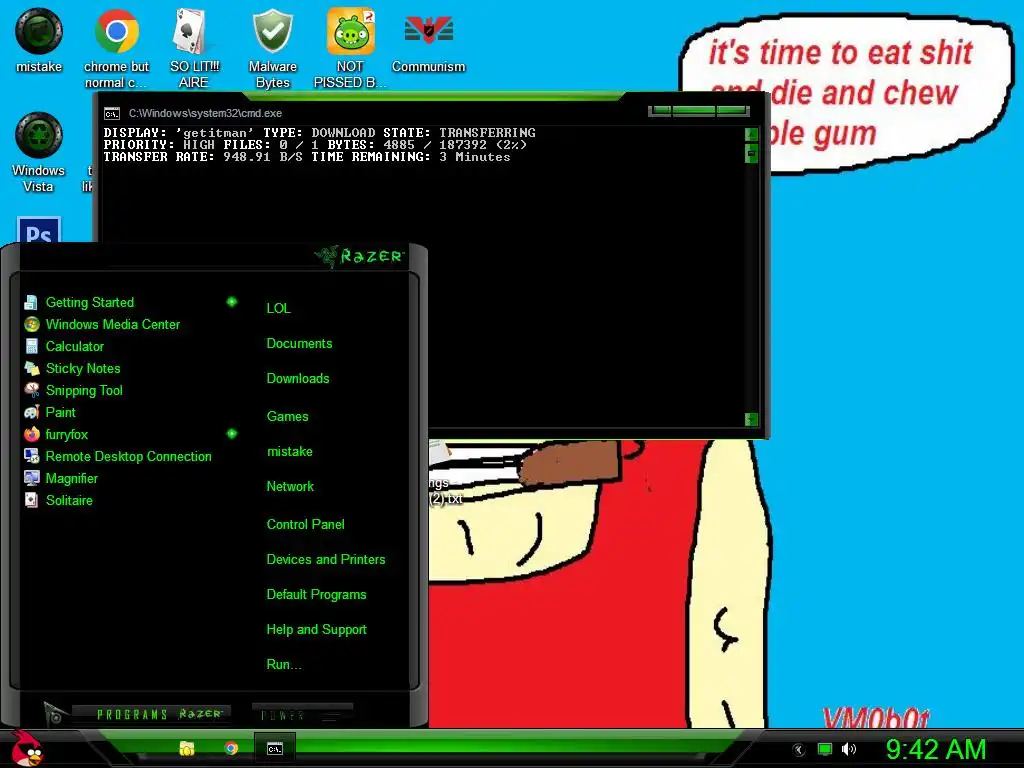Click the Snipping Tool scissors icon
Image resolution: width=1024 pixels, height=768 pixels.
point(31,391)
